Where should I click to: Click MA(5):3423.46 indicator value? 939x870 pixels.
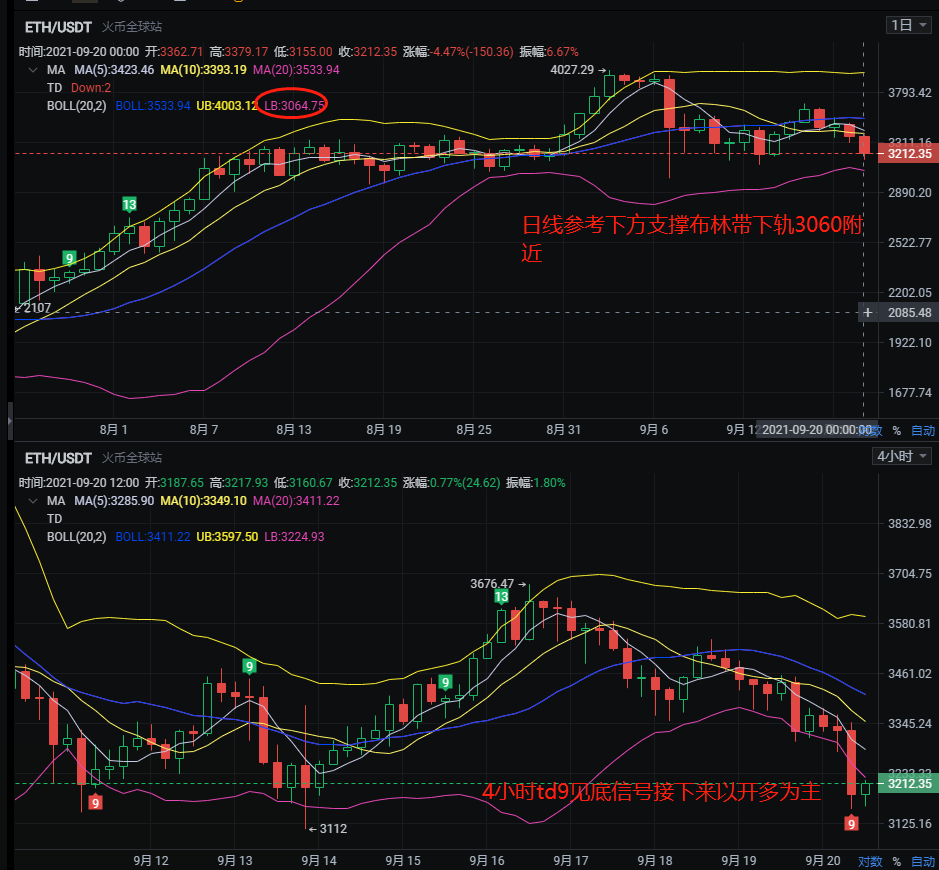(x=114, y=69)
